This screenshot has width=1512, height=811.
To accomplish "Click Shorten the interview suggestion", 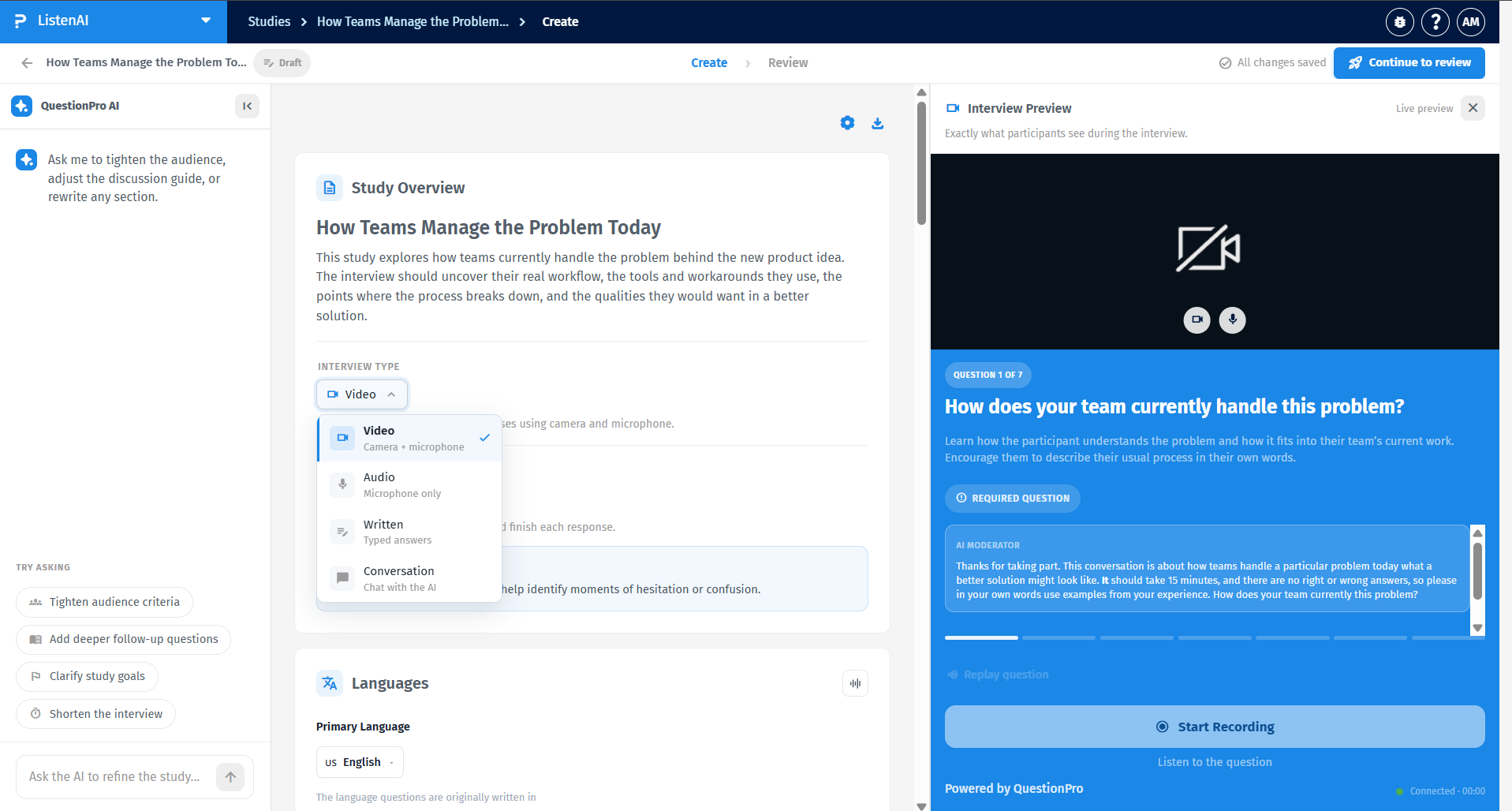I will point(95,714).
